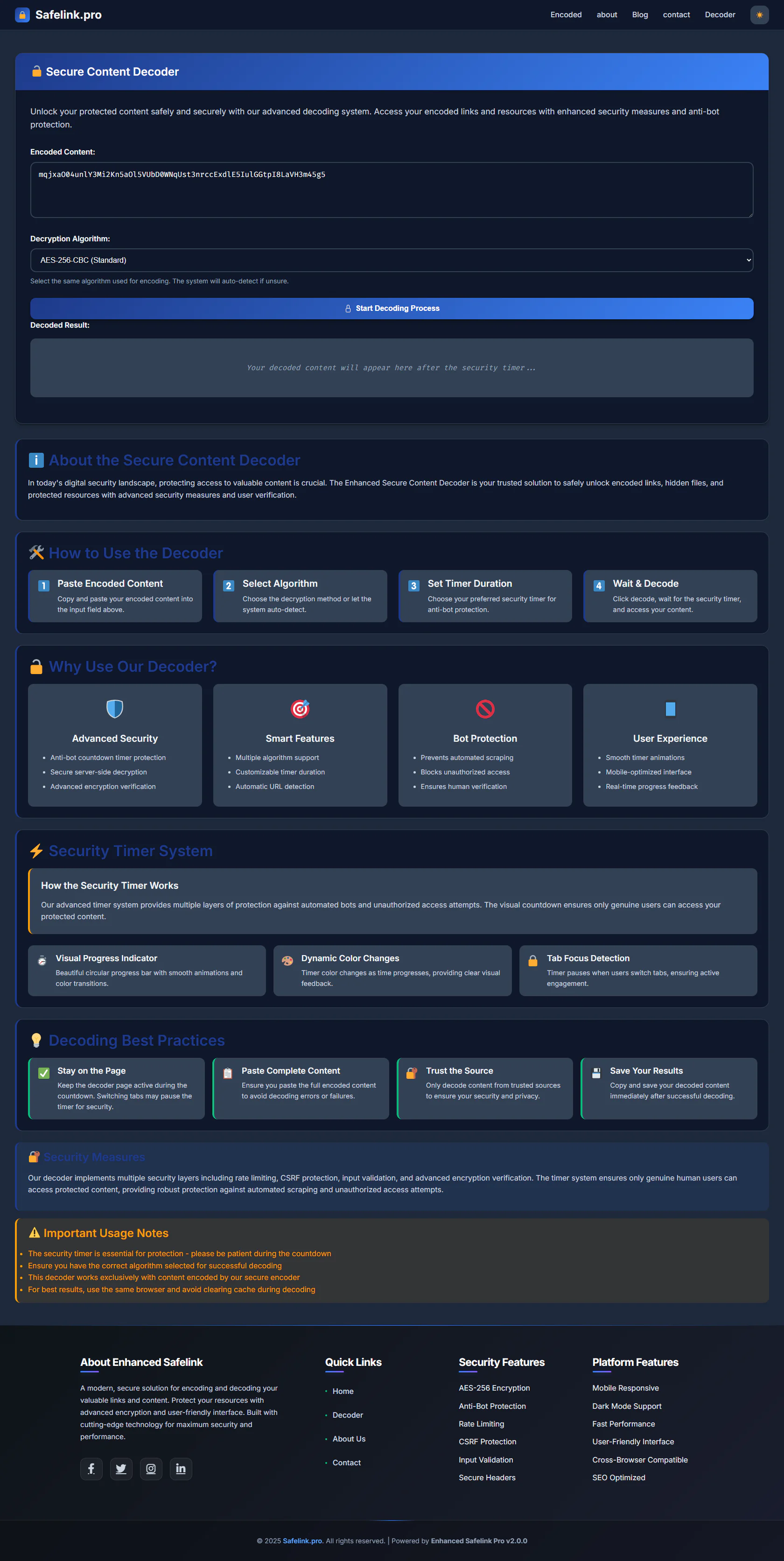Open the Instagram social icon in footer
Viewport: 784px width, 1561px height.
[151, 1468]
